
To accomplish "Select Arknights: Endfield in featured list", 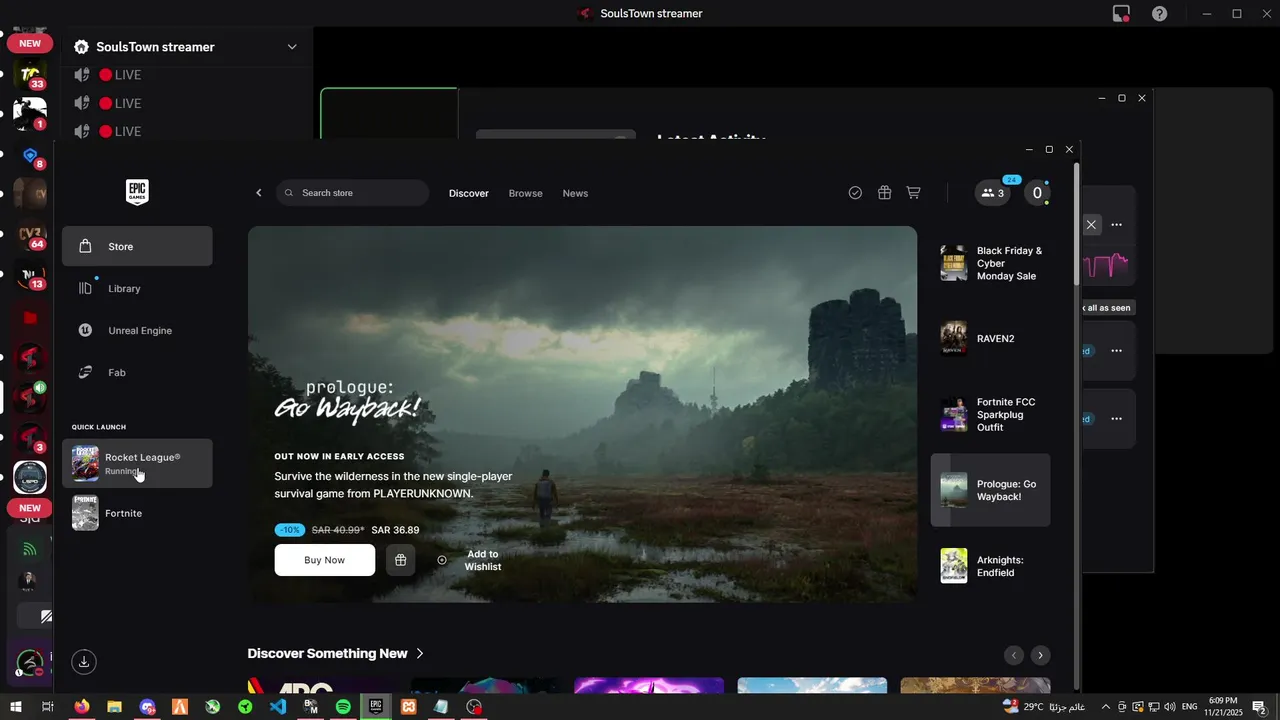I will (x=991, y=566).
